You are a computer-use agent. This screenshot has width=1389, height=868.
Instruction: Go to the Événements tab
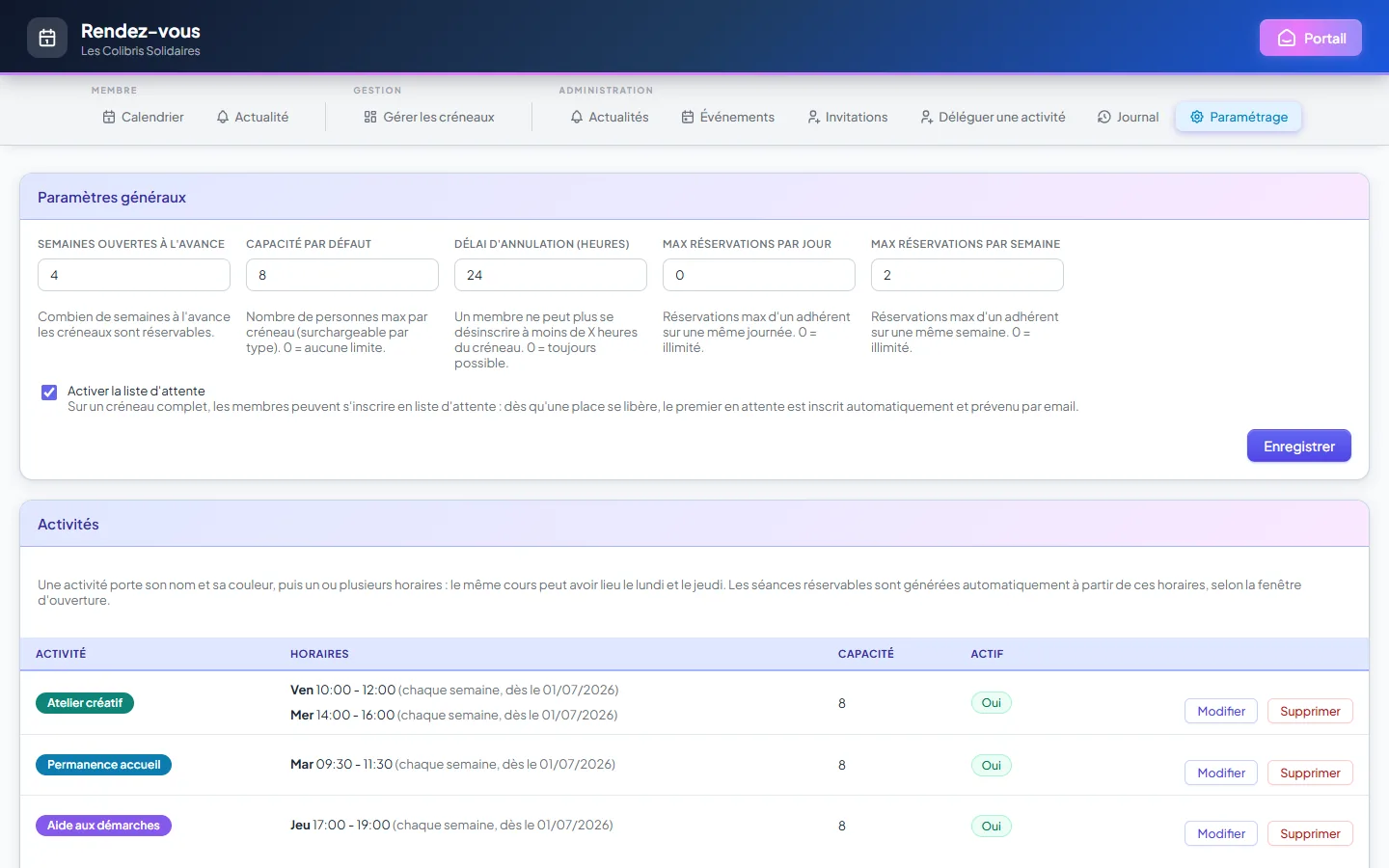tap(728, 117)
